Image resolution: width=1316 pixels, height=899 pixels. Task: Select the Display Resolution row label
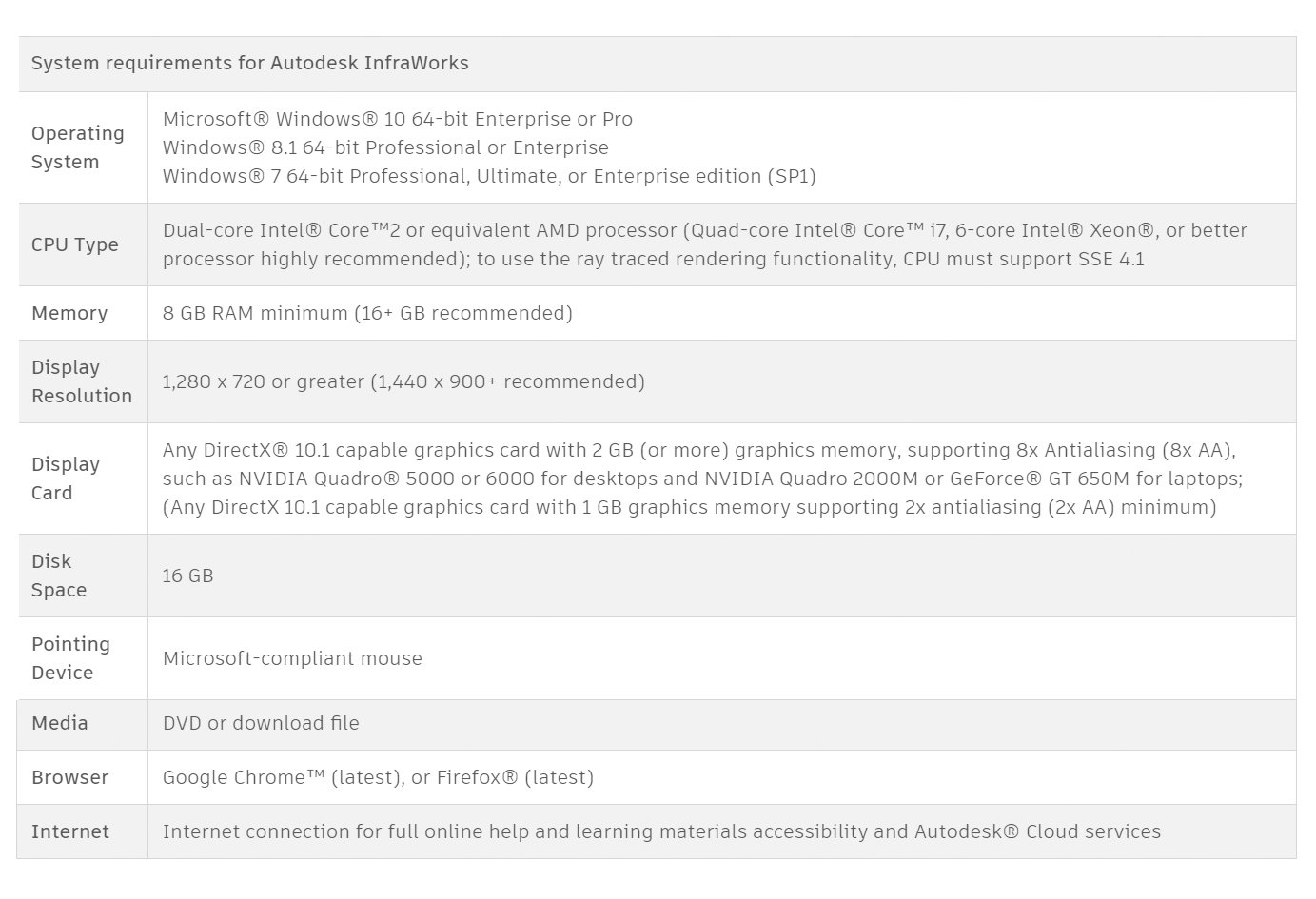coord(81,381)
